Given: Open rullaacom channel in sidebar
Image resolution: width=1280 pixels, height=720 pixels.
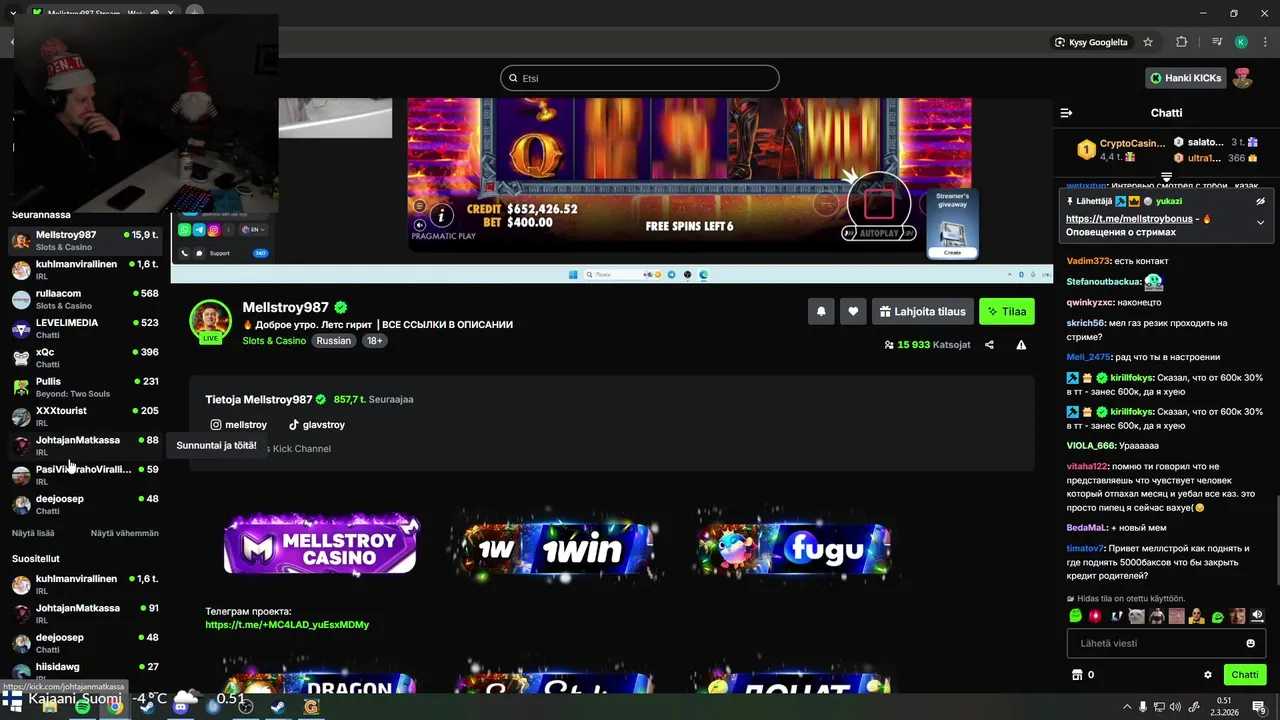Looking at the screenshot, I should (x=85, y=299).
